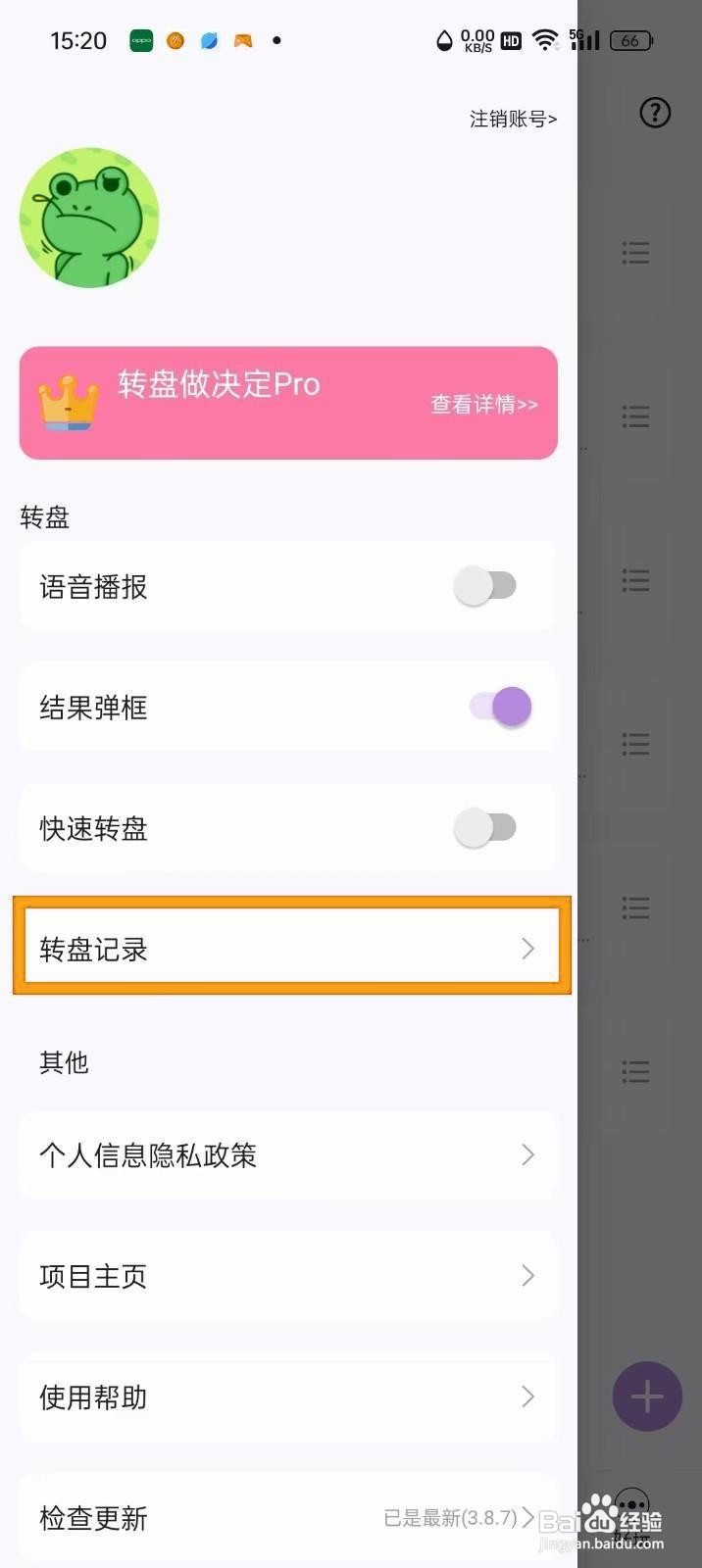Turn on the 快速转盘 quick wheel switch

(x=485, y=827)
